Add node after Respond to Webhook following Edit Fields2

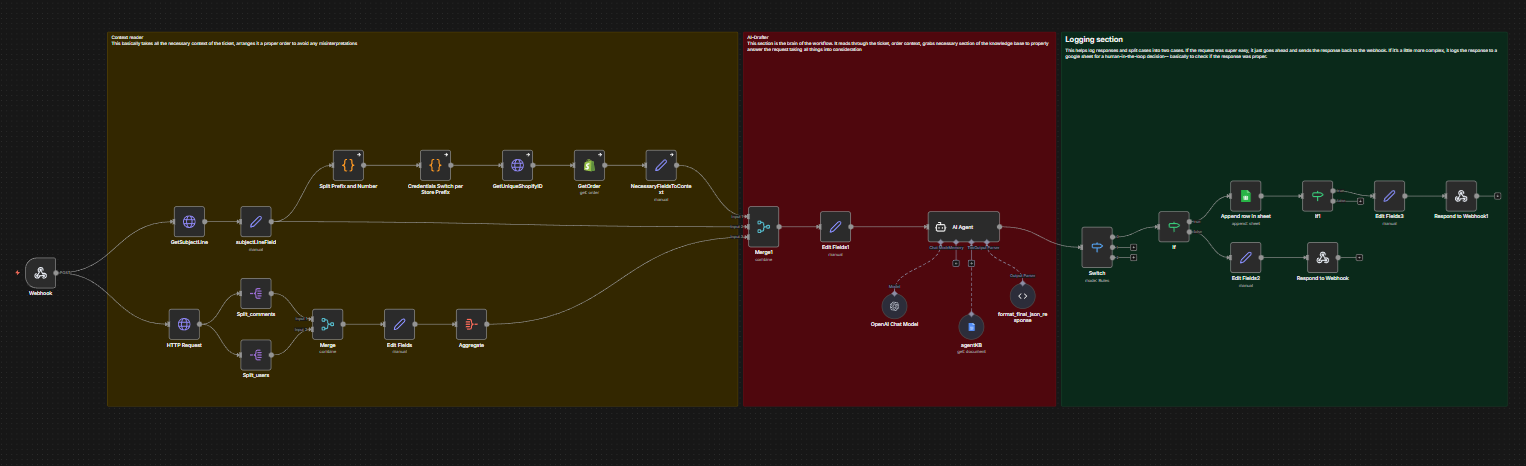coord(1359,258)
